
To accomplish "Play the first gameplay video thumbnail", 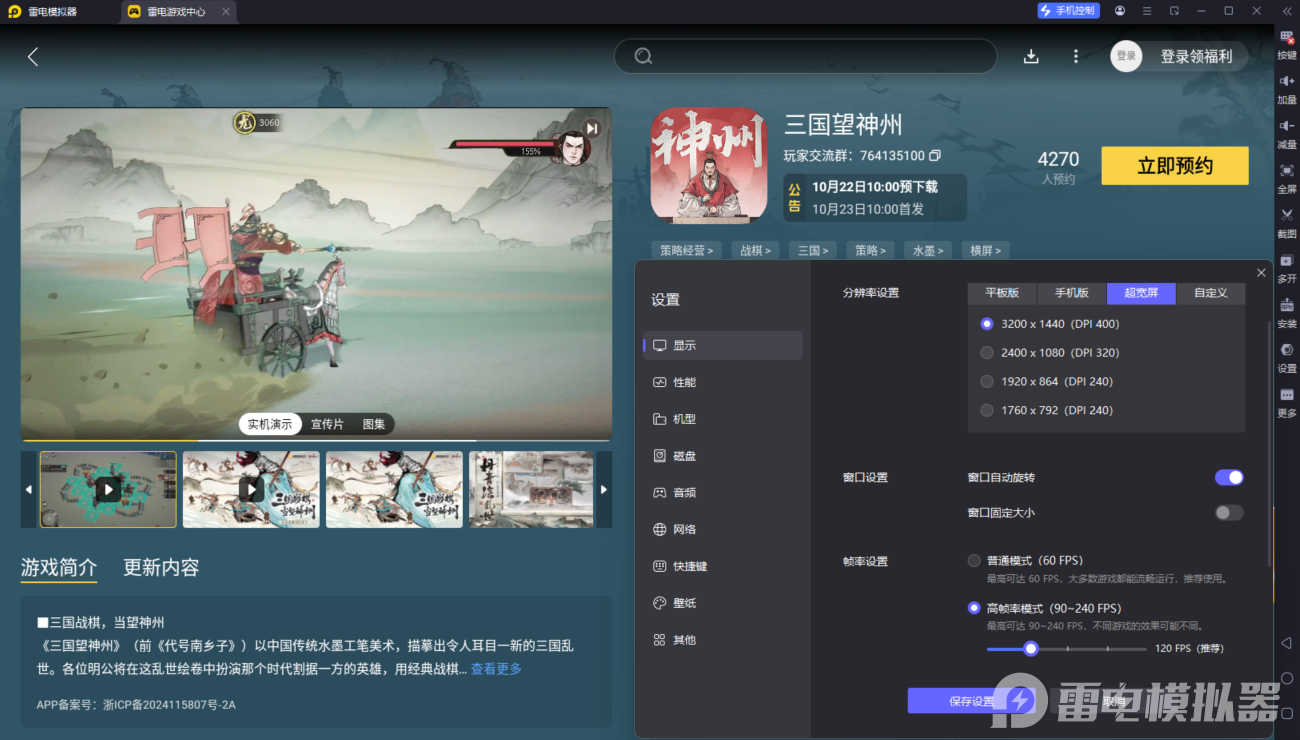I will (107, 489).
